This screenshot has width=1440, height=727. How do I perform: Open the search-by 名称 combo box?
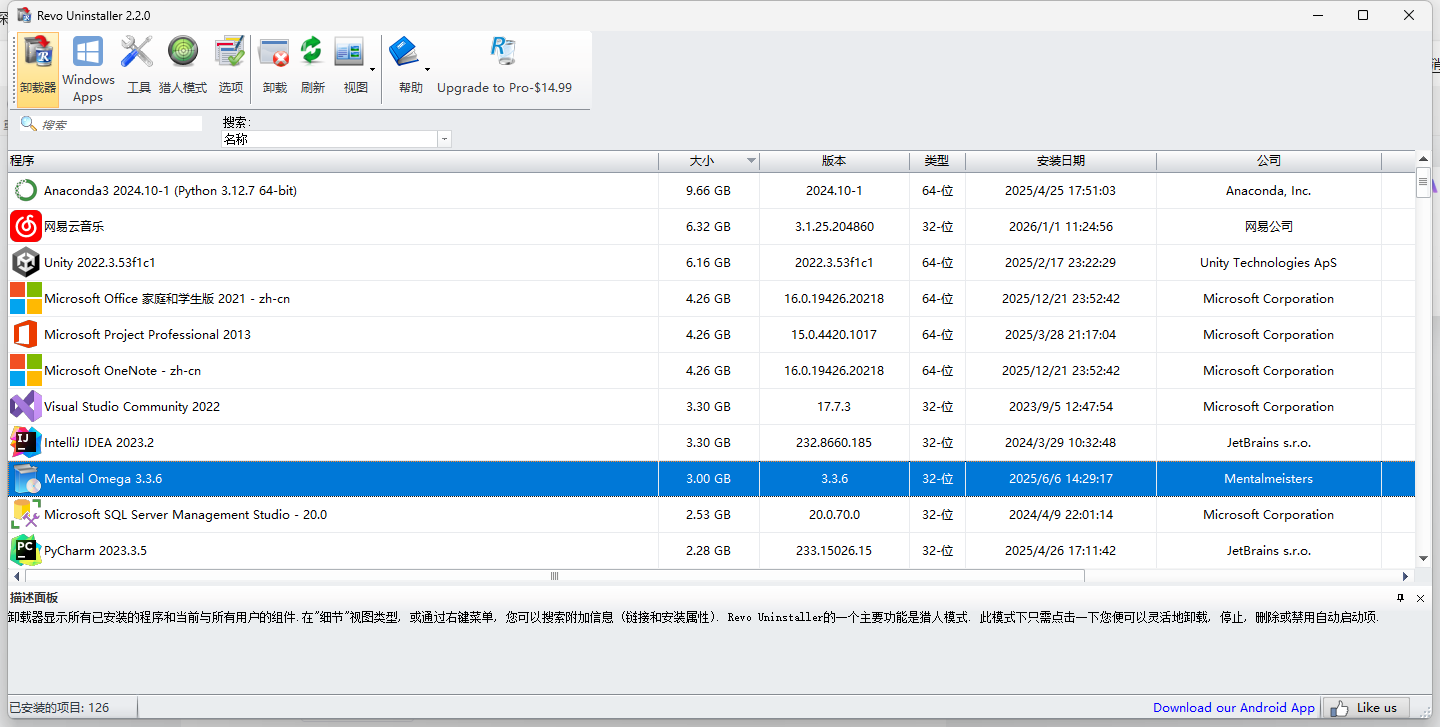tap(336, 139)
